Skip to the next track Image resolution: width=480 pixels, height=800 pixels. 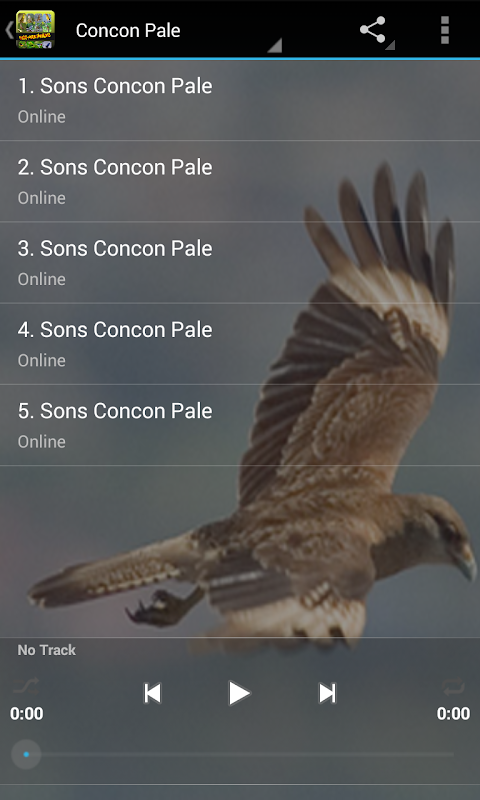click(327, 693)
